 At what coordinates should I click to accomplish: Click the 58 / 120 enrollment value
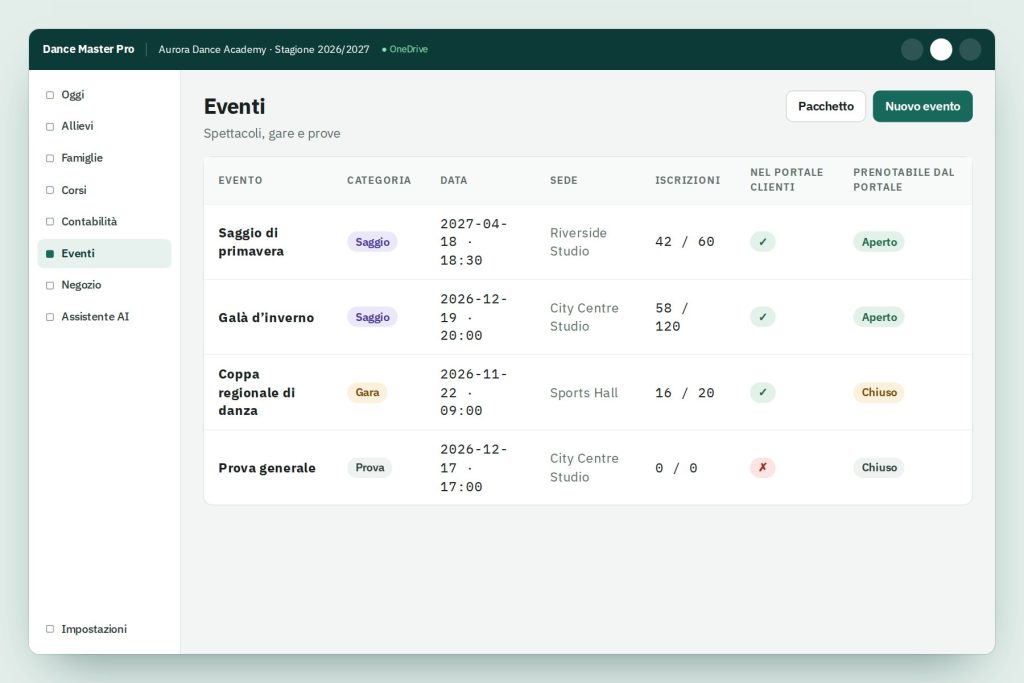(672, 317)
